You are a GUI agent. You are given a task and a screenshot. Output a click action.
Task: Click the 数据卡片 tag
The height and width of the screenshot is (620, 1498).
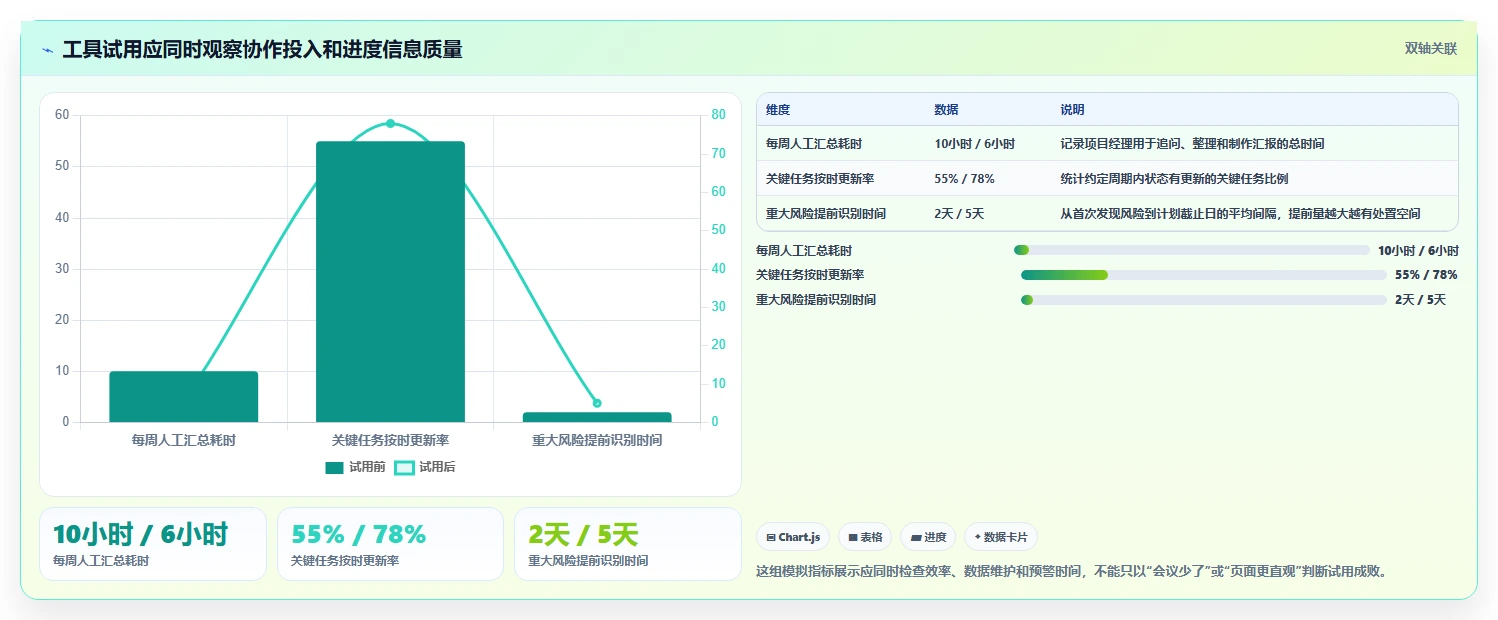(x=1001, y=537)
